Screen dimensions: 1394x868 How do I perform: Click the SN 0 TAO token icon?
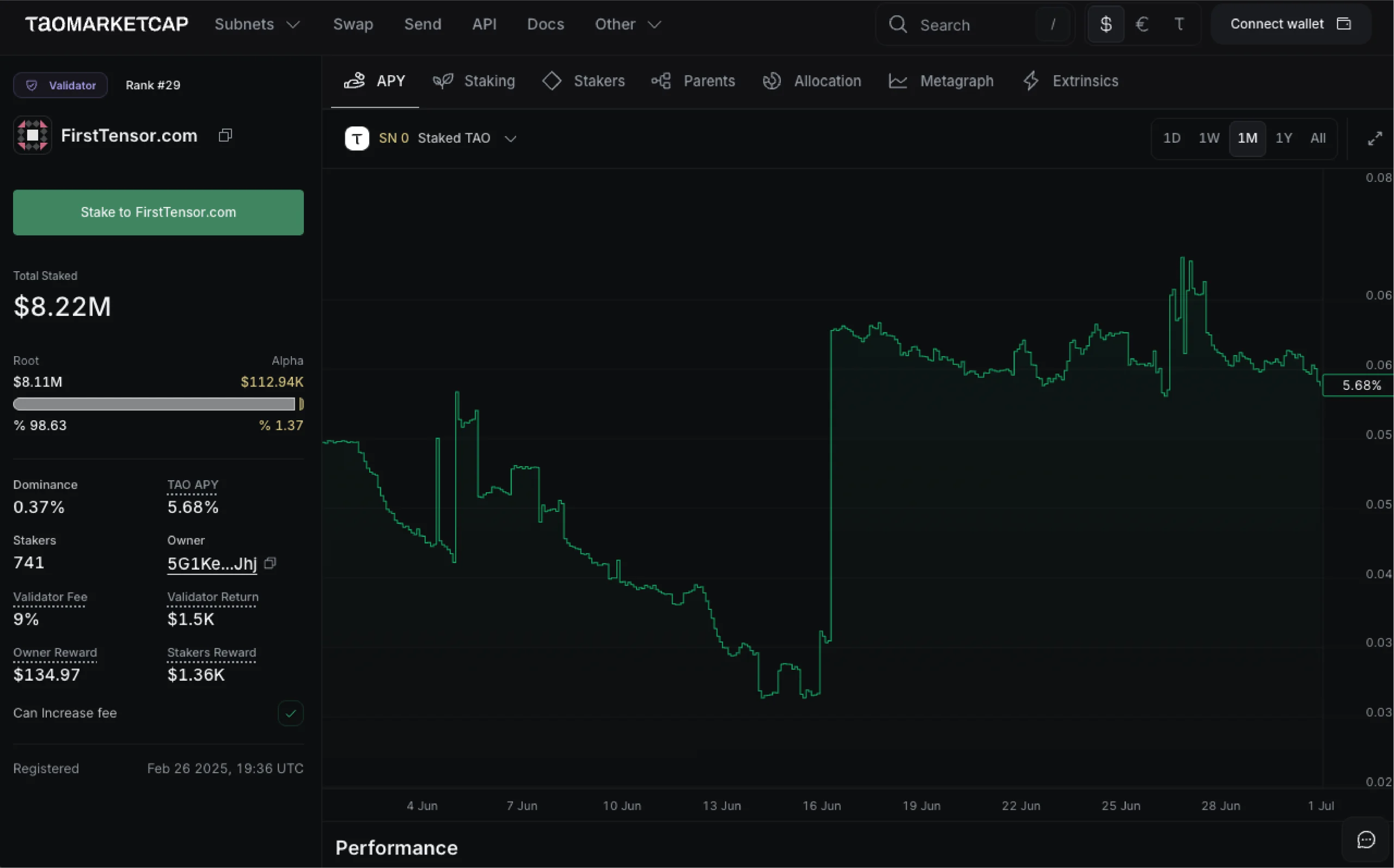click(357, 138)
